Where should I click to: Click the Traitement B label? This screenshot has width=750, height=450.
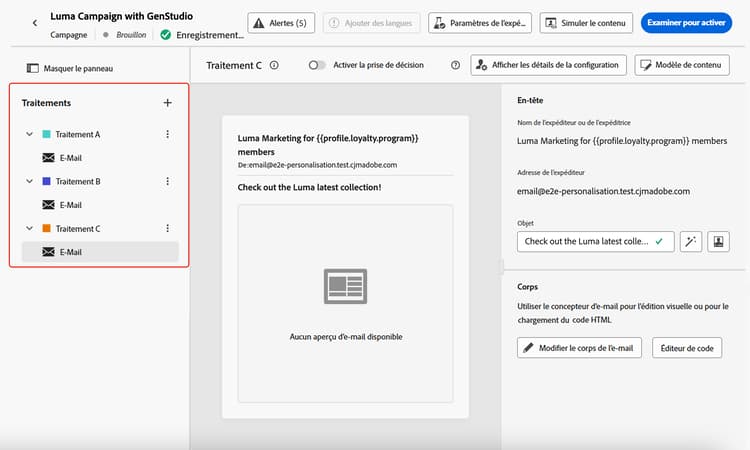[x=78, y=181]
